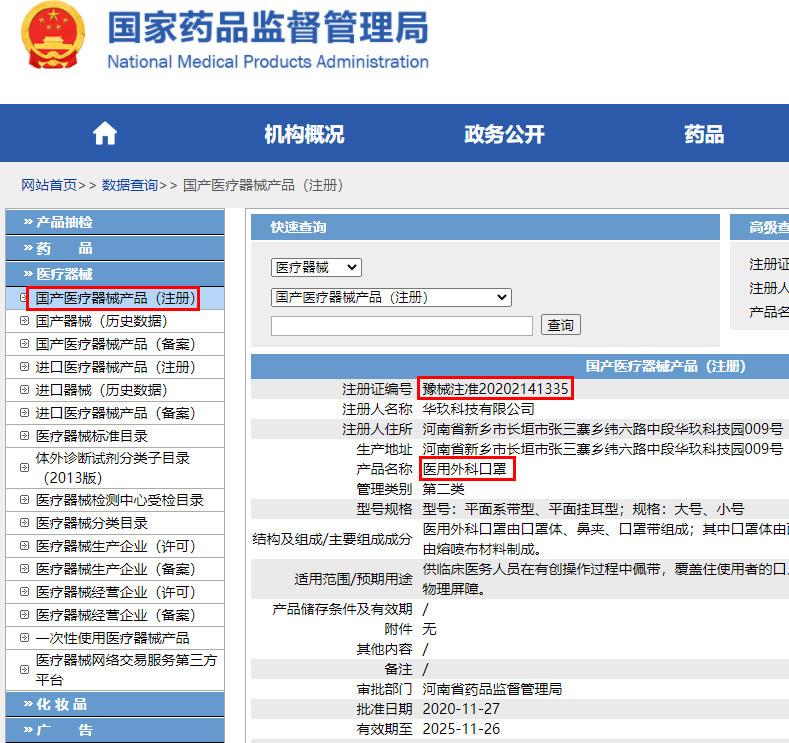Click bullet icon beside 医疗器械分类目录
Viewport: 789px width, 743px height.
(24, 523)
